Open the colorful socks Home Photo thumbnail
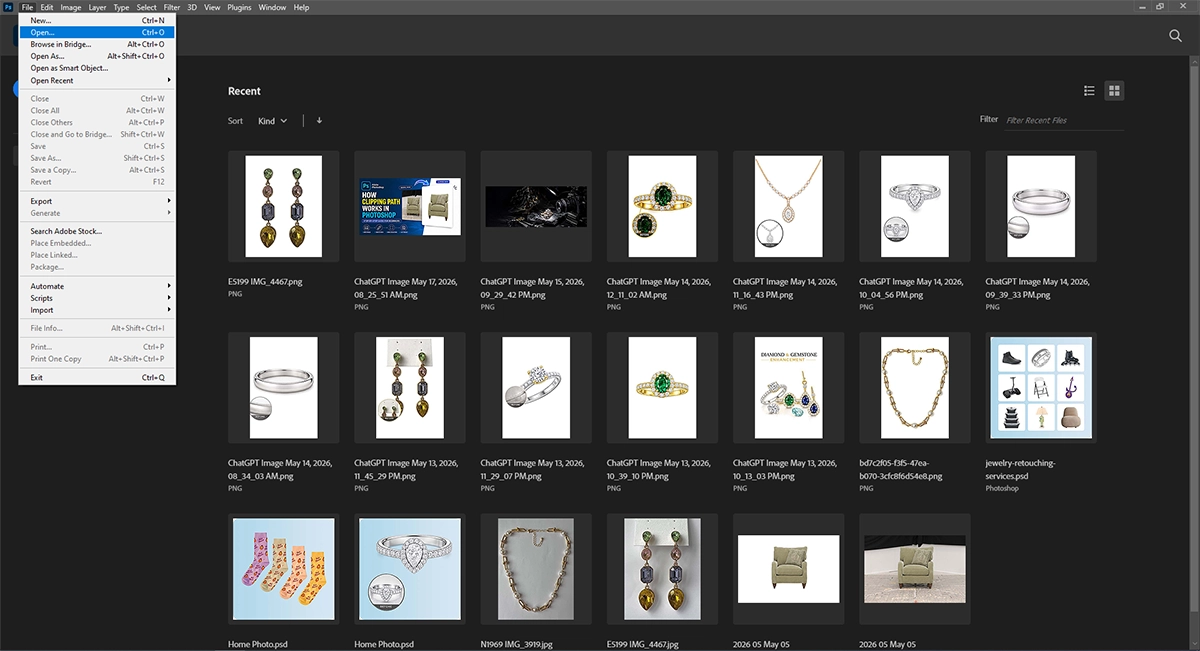The width and height of the screenshot is (1200, 651). (283, 570)
